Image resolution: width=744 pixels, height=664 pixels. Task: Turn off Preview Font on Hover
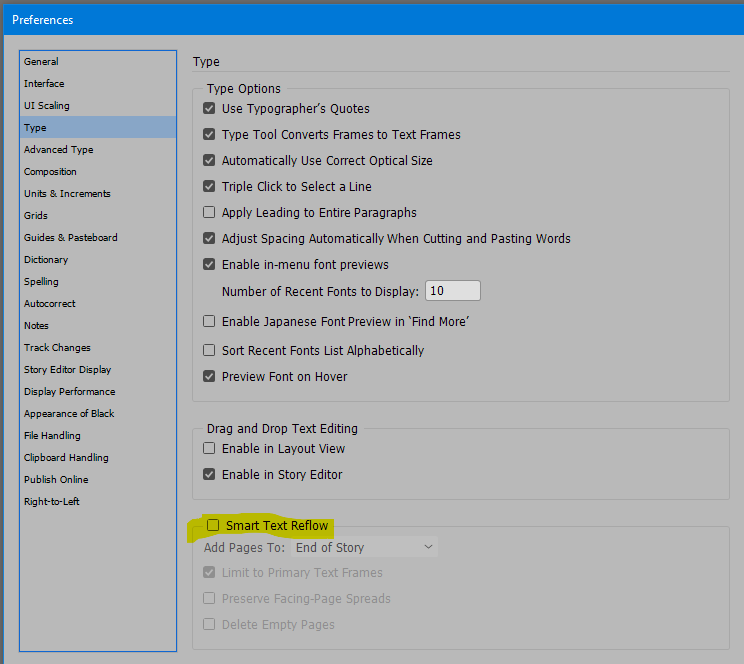pos(209,377)
